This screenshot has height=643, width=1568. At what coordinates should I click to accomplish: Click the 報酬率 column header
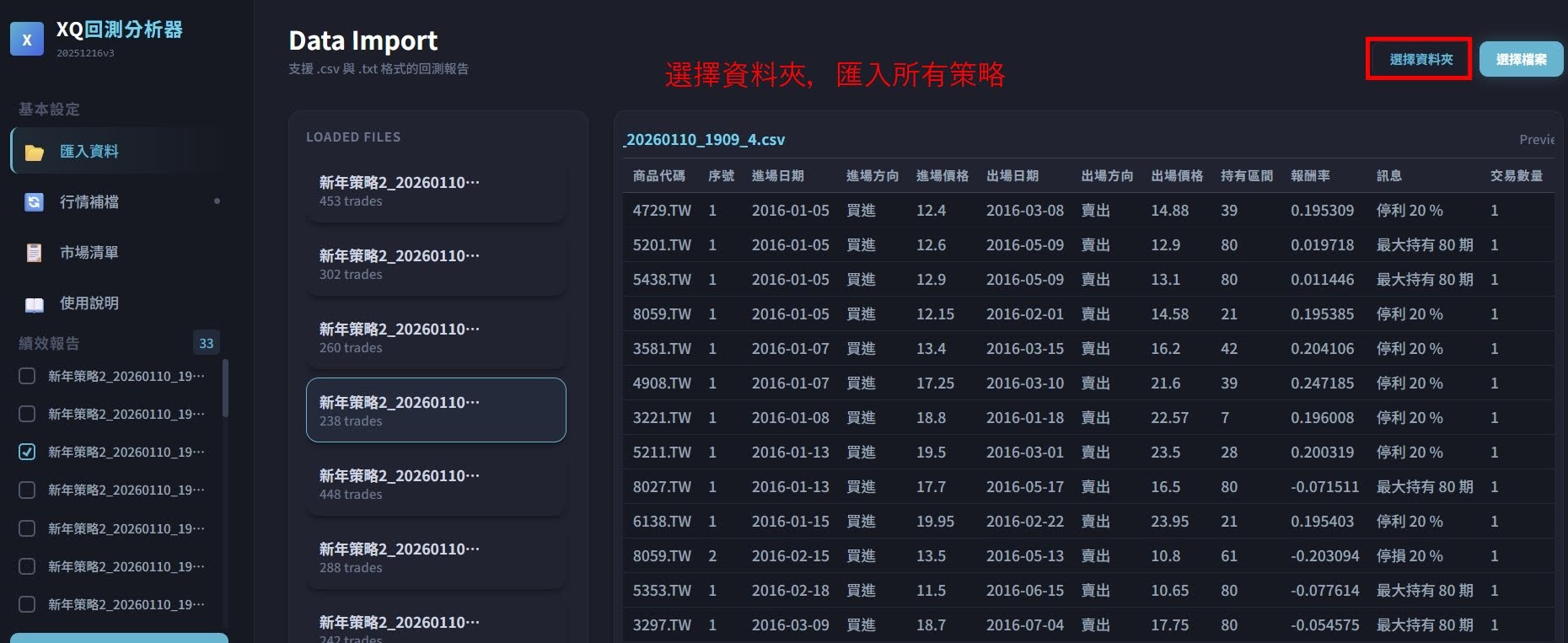pyautogui.click(x=1310, y=176)
